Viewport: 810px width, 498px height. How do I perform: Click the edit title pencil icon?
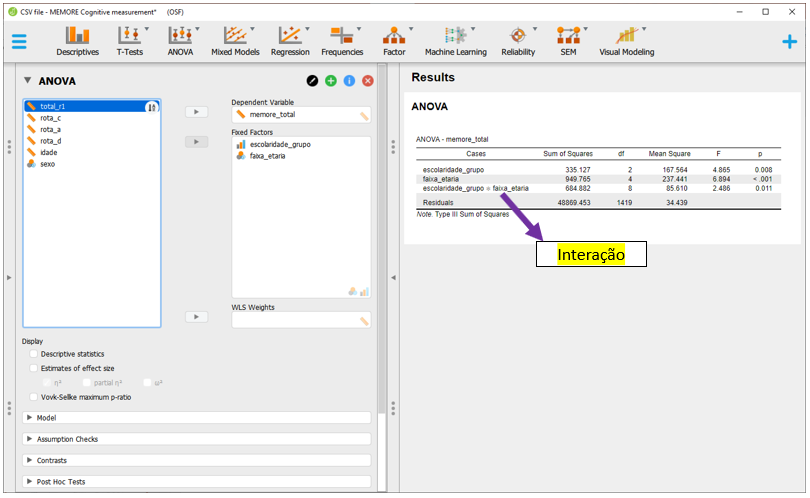(312, 80)
